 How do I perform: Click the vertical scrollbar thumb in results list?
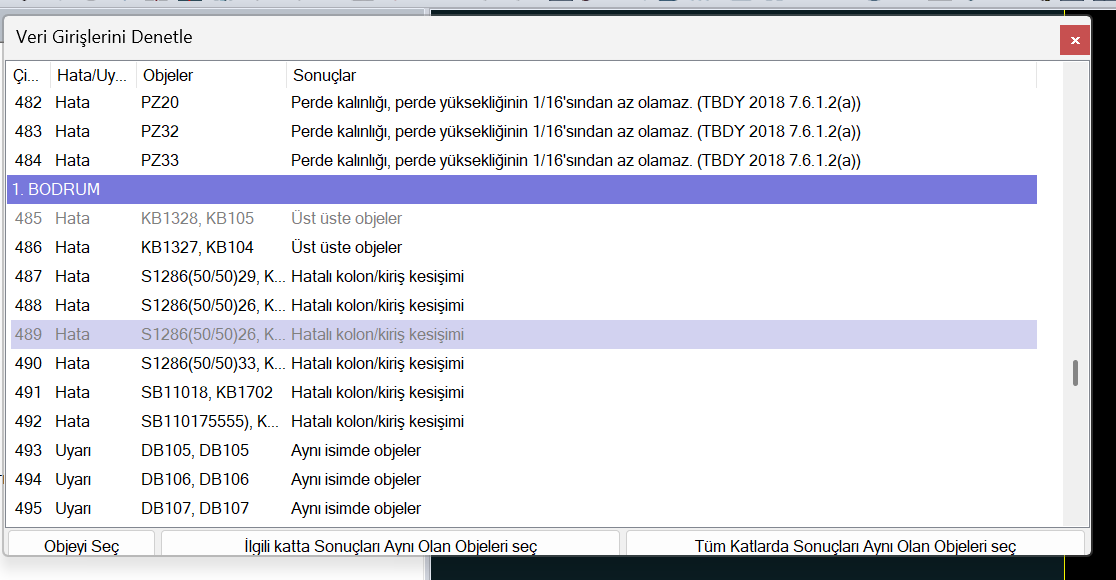point(1076,373)
